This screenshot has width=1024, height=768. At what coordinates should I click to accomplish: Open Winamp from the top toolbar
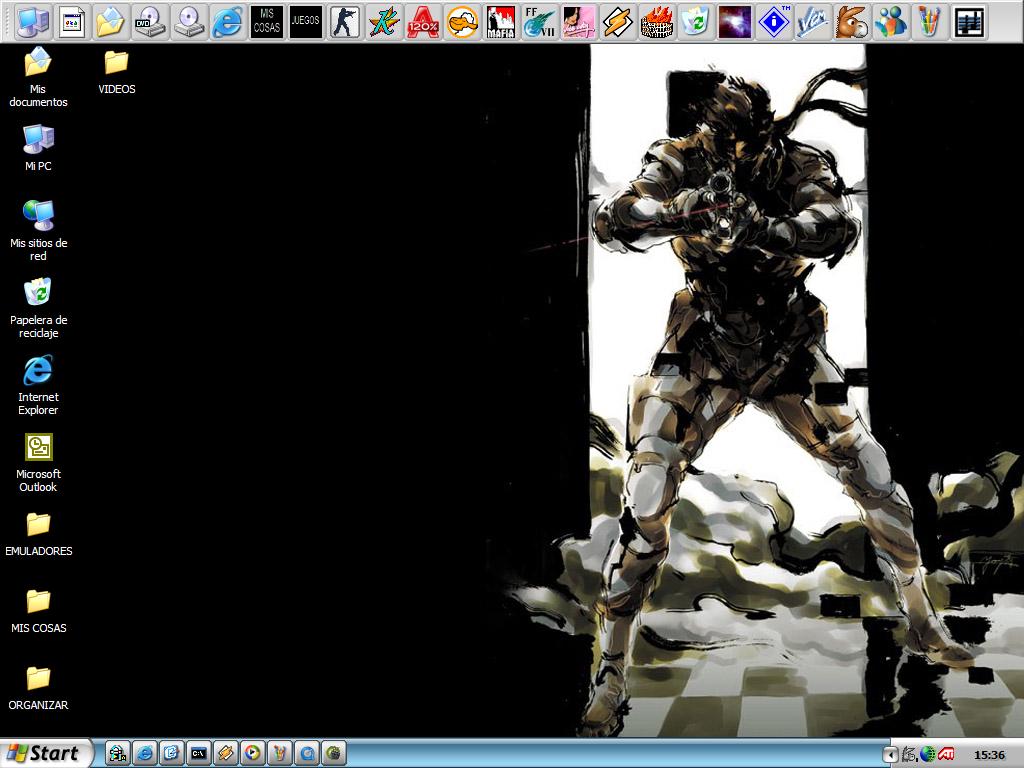617,21
